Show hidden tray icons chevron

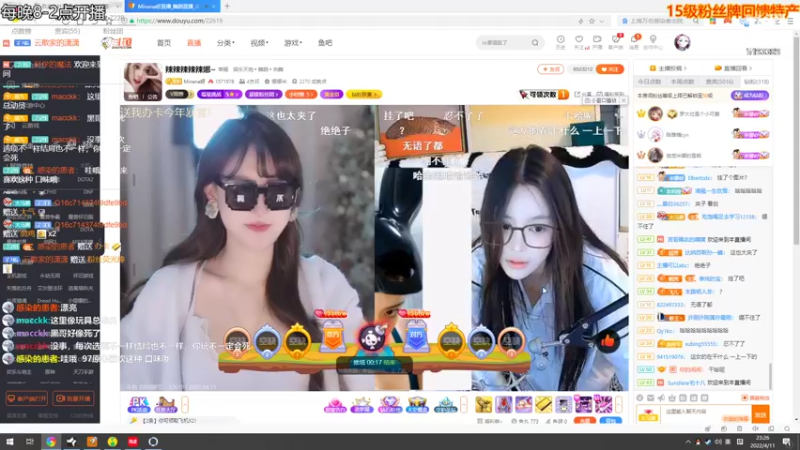click(x=687, y=442)
